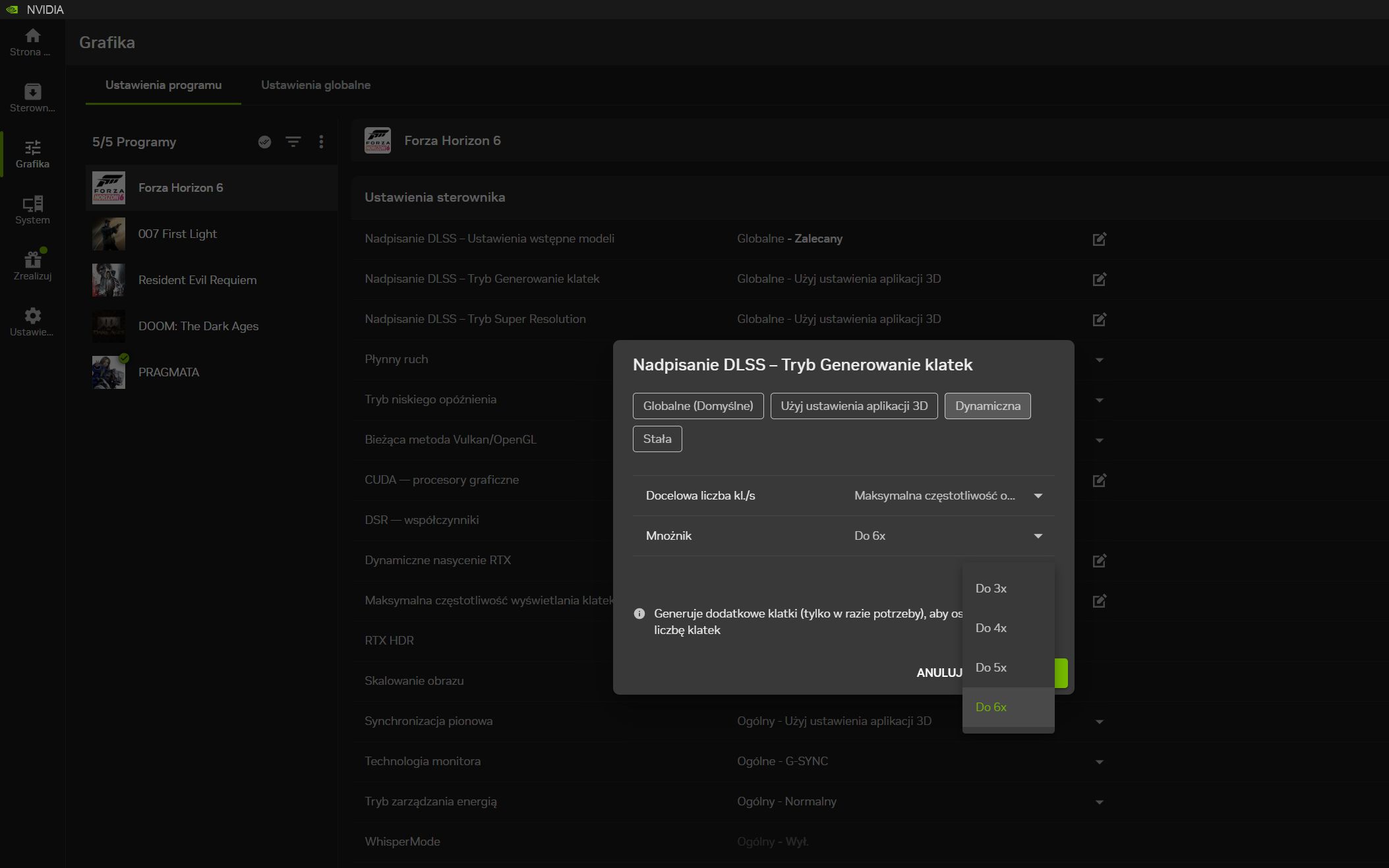Expand Synchronizacja pionowa dropdown arrow
Image resolution: width=1389 pixels, height=868 pixels.
pos(1099,722)
